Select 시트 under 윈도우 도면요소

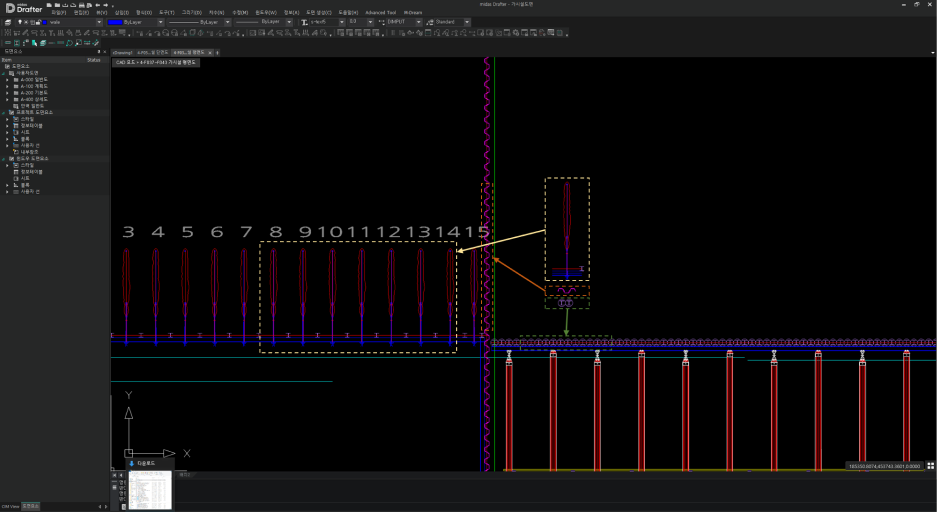[25, 178]
